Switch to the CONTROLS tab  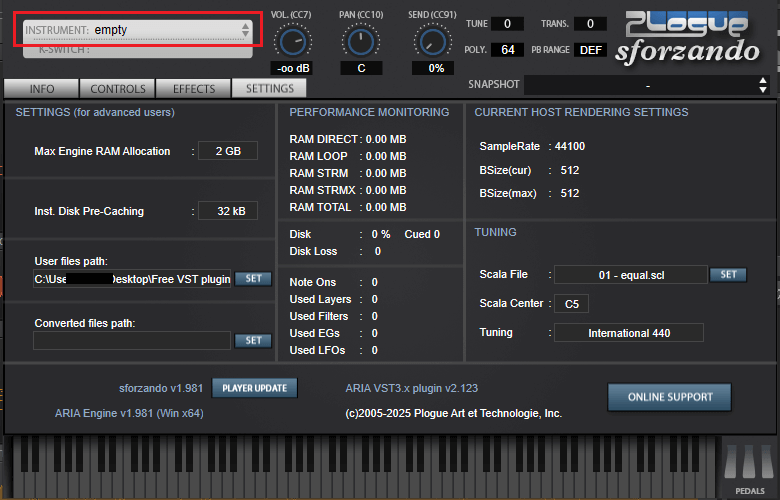(x=118, y=89)
